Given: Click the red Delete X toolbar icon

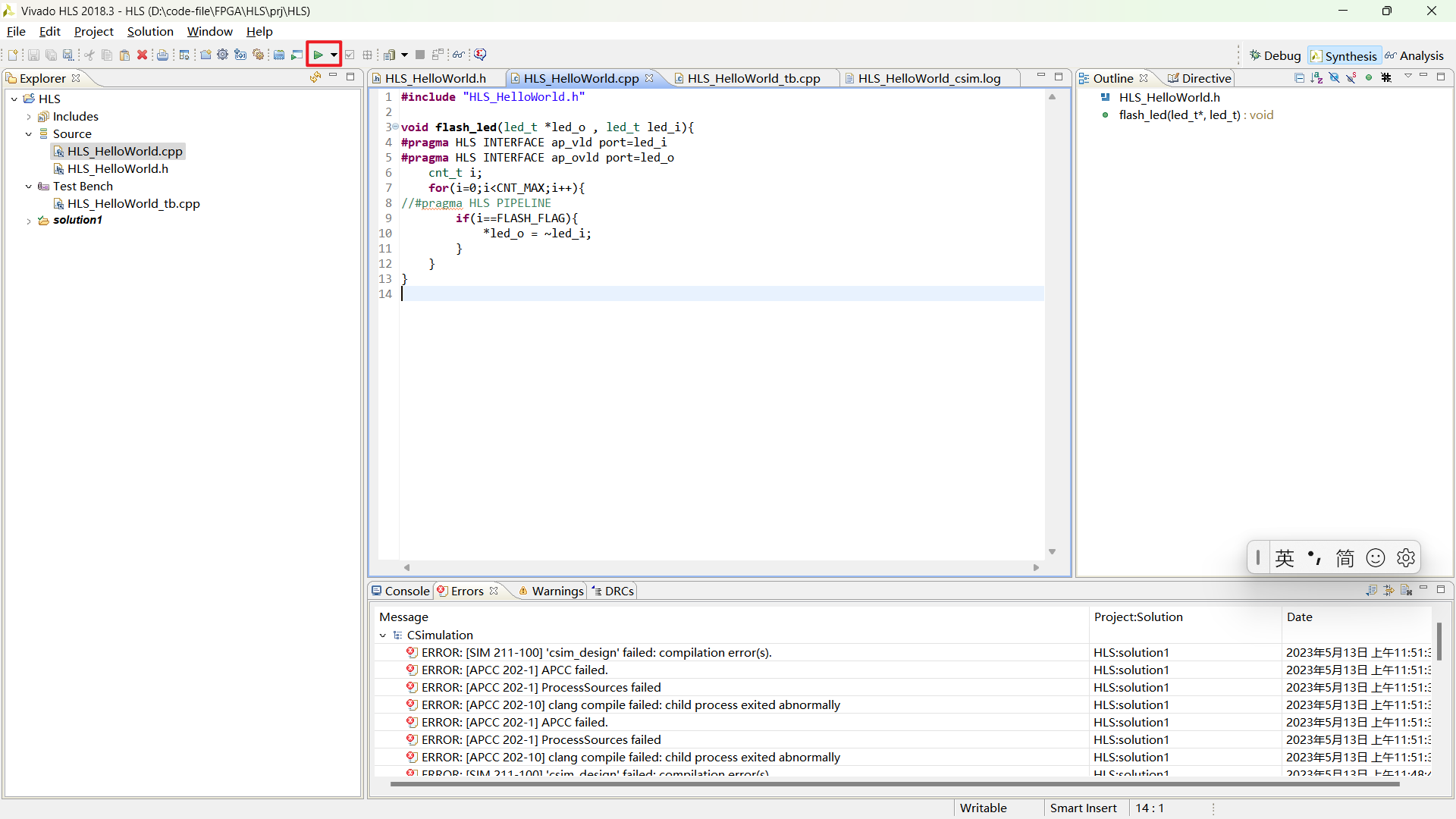Looking at the screenshot, I should pos(142,55).
